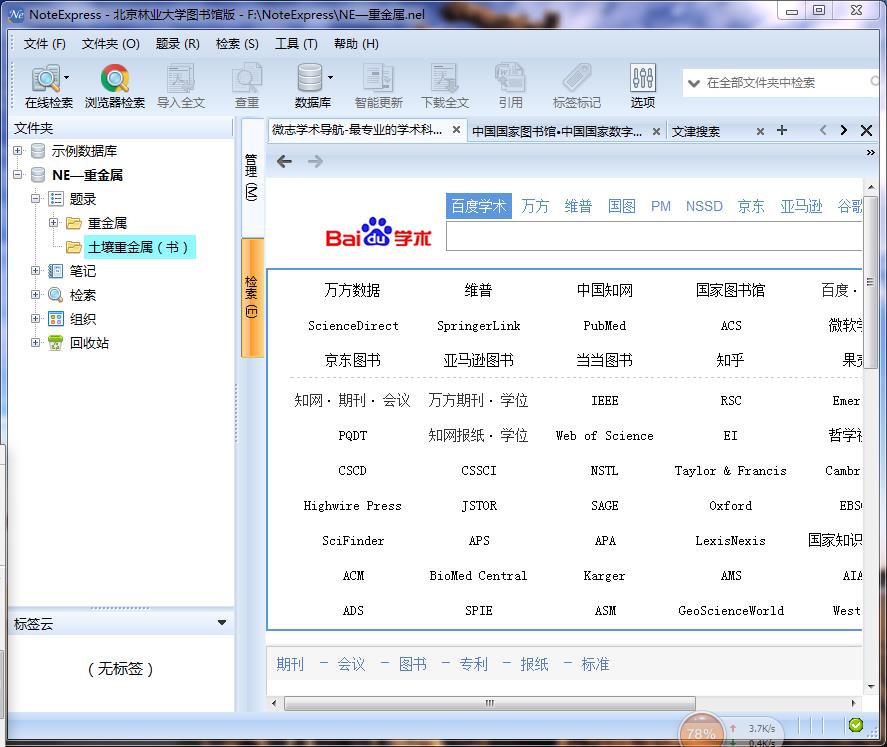
Task: Add a new browser tab with plus
Action: [x=782, y=131]
